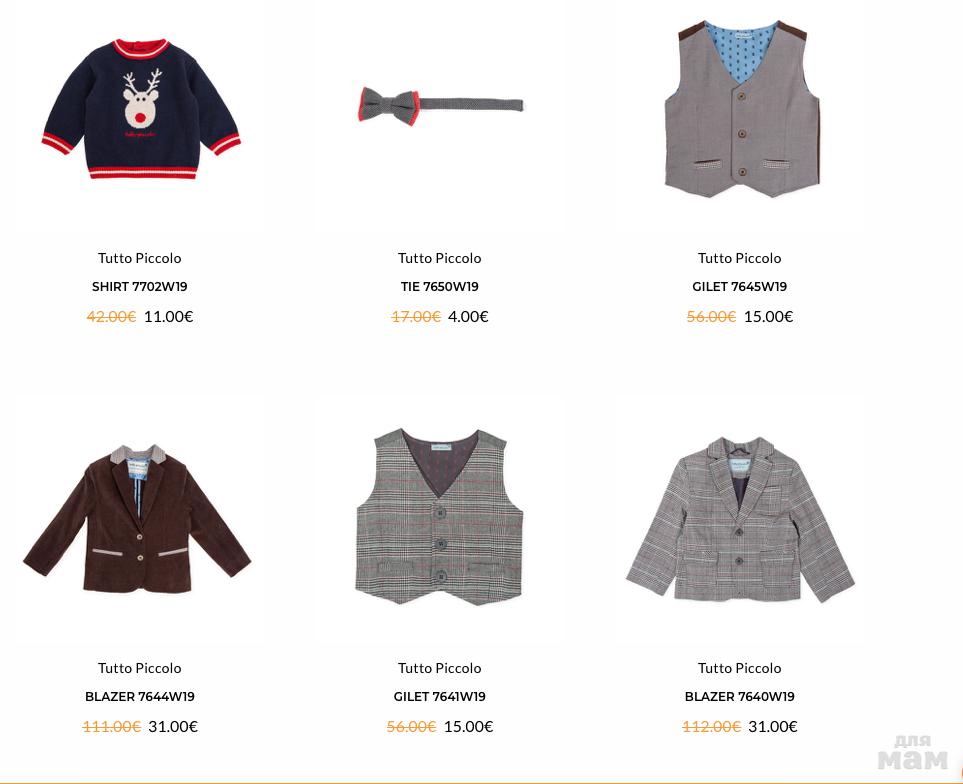
Task: Select Tutto Piccolo brand above BLAZER 7644W19
Action: pos(139,668)
